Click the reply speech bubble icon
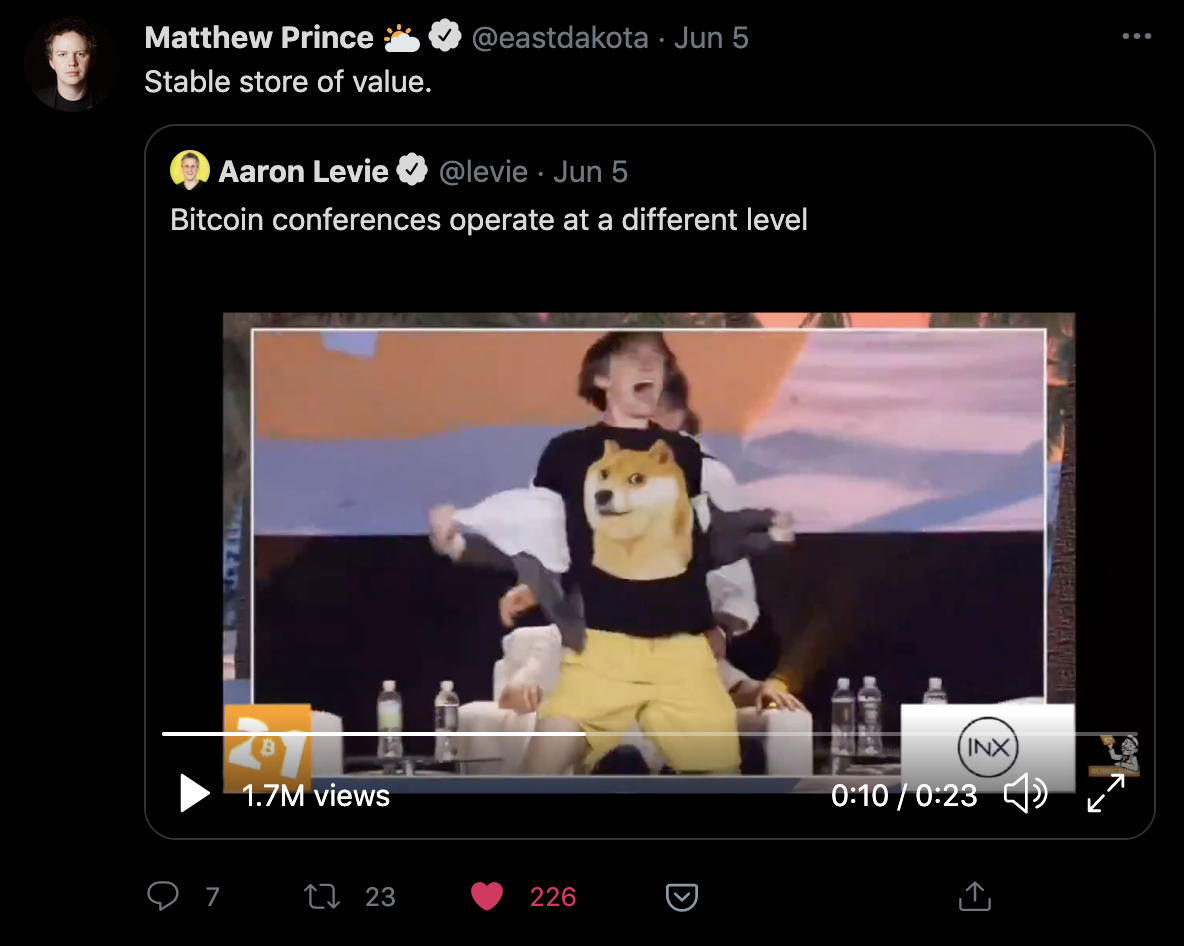Viewport: 1184px width, 946px height. (162, 896)
